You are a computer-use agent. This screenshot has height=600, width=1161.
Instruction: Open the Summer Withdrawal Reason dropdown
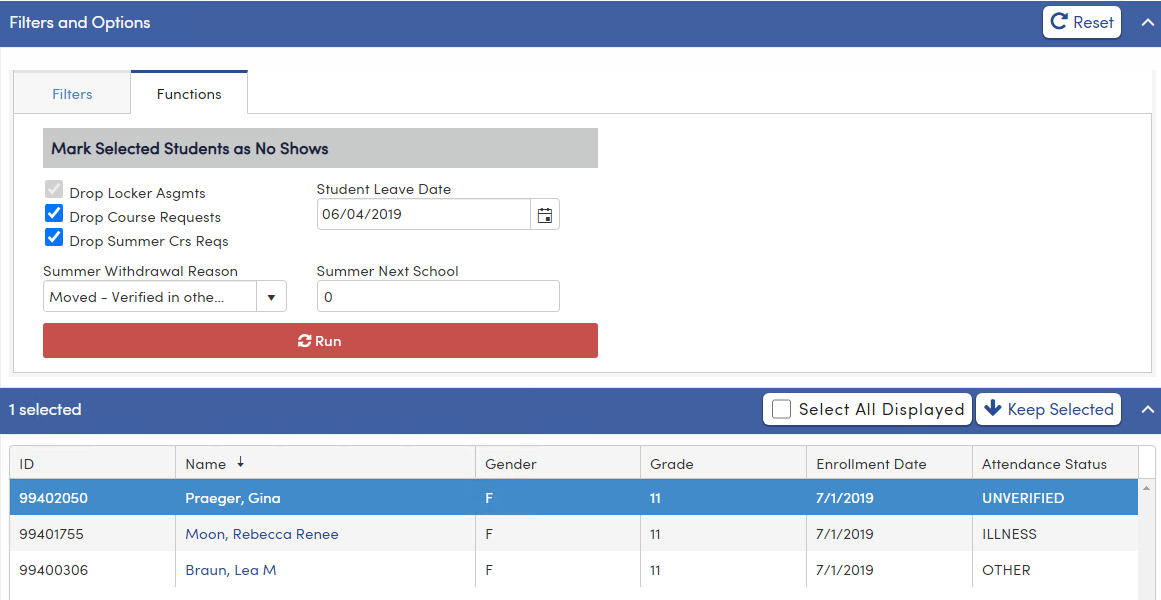pyautogui.click(x=271, y=296)
